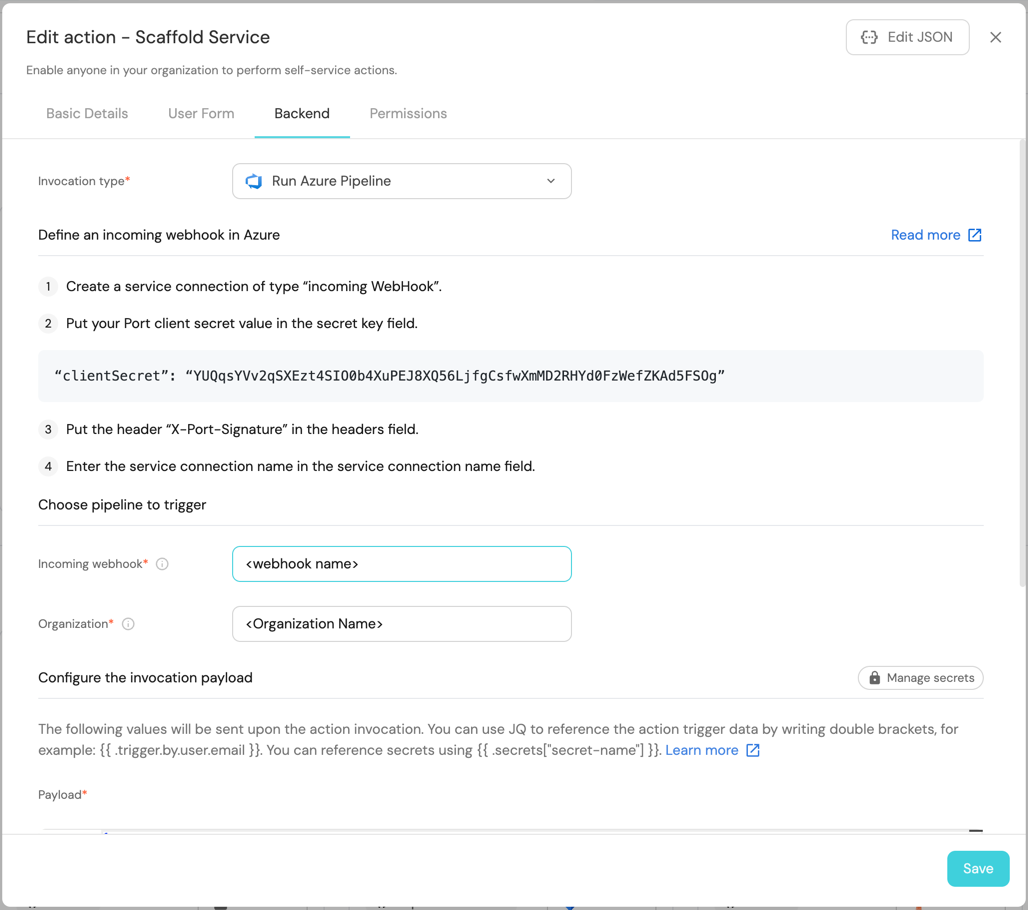Image resolution: width=1028 pixels, height=910 pixels.
Task: Focus the Incoming webhook name field
Action: [401, 564]
